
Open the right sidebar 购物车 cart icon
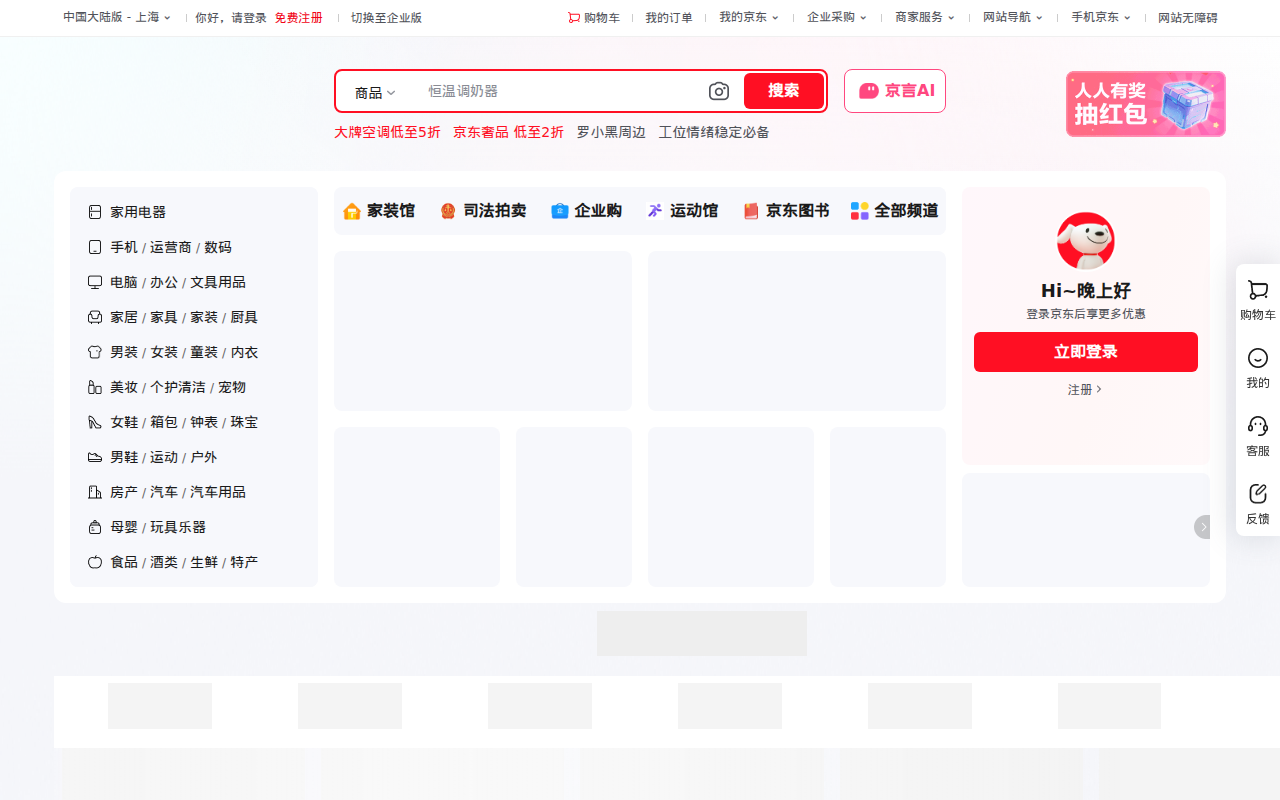pyautogui.click(x=1258, y=290)
